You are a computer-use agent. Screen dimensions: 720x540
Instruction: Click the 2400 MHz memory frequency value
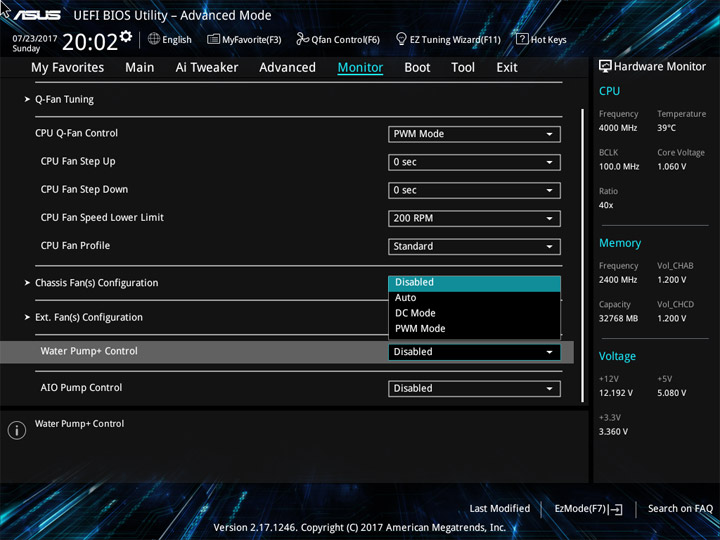pyautogui.click(x=618, y=280)
